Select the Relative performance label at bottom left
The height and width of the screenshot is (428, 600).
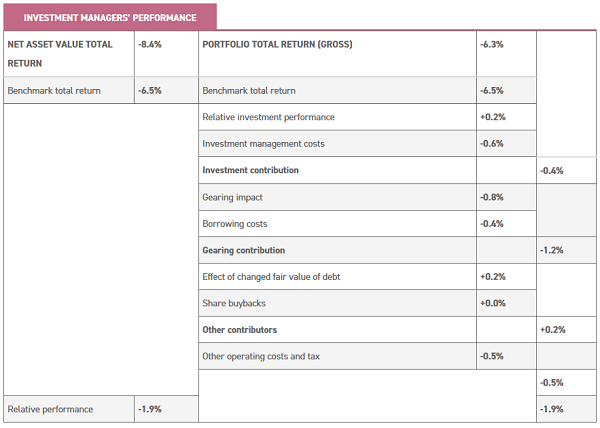click(50, 409)
